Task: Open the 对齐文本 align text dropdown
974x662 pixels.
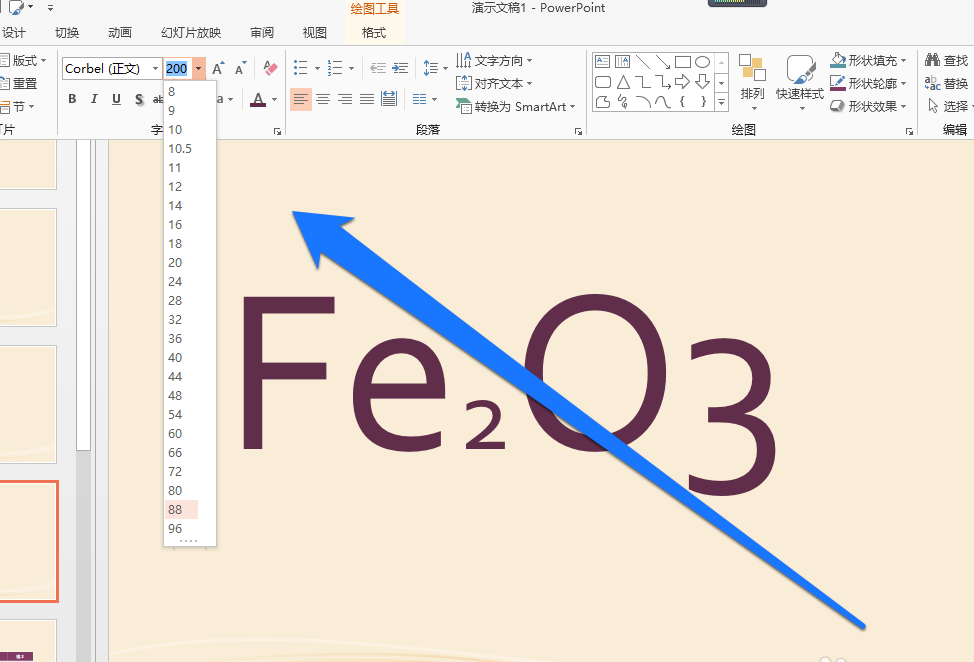Action: pyautogui.click(x=494, y=83)
